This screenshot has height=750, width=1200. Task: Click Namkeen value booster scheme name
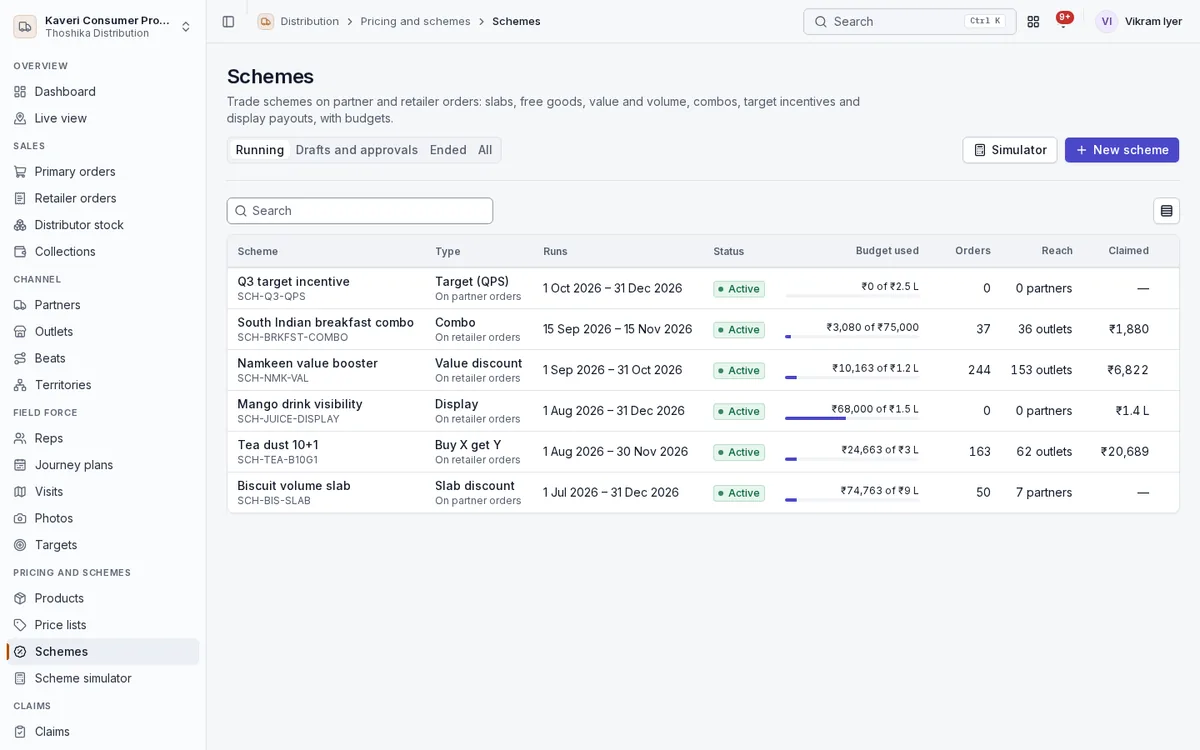pyautogui.click(x=307, y=363)
